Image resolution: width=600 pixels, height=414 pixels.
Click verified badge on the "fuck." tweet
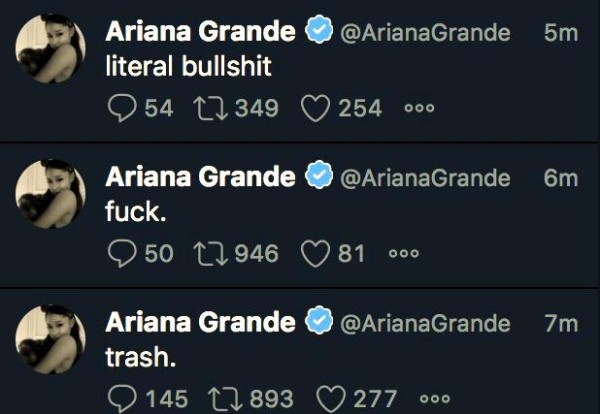(x=319, y=175)
